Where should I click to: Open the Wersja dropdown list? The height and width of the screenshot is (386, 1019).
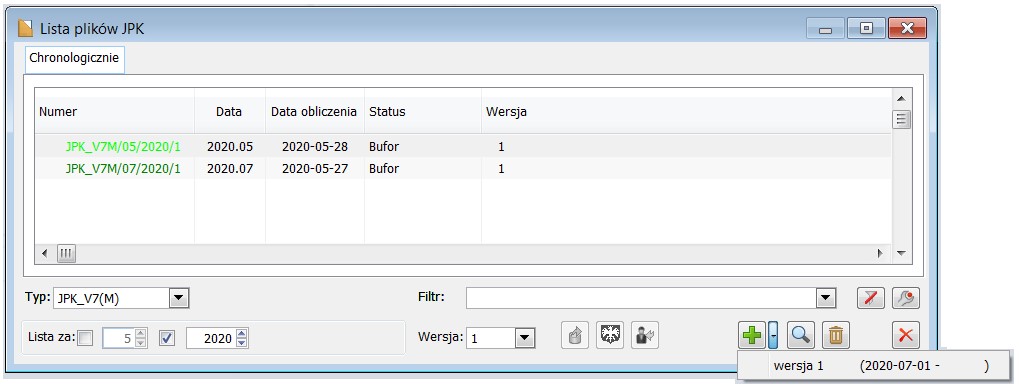tap(524, 338)
